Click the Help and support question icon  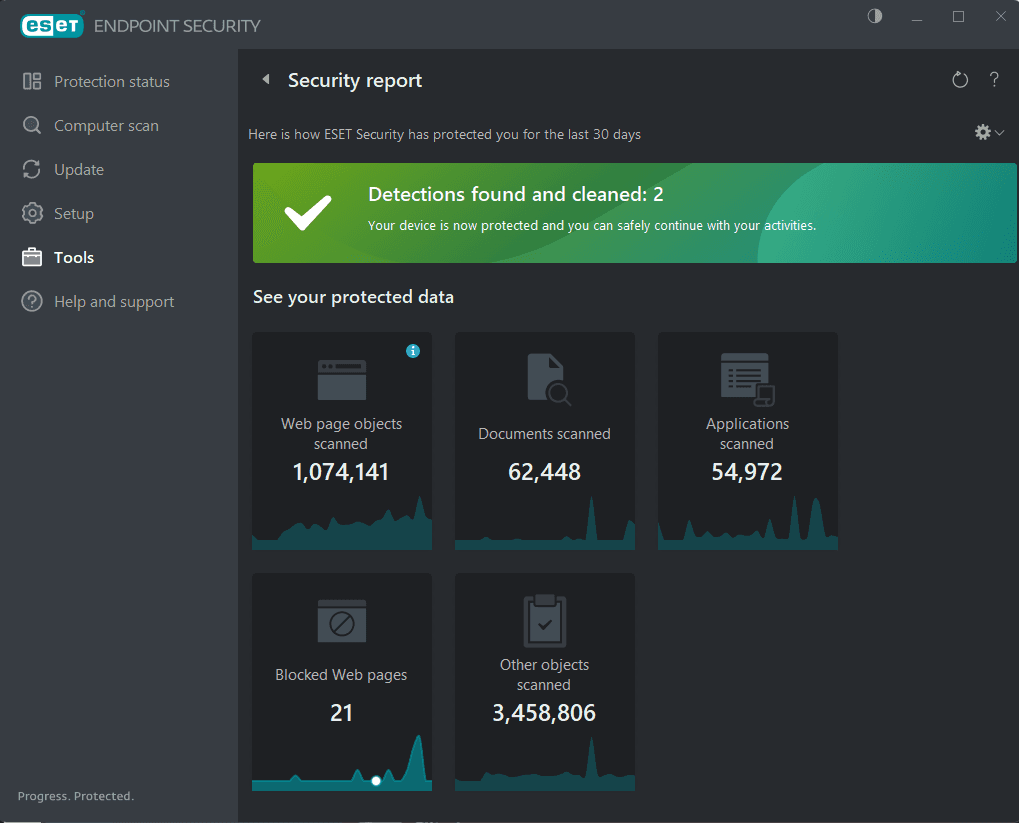point(32,302)
